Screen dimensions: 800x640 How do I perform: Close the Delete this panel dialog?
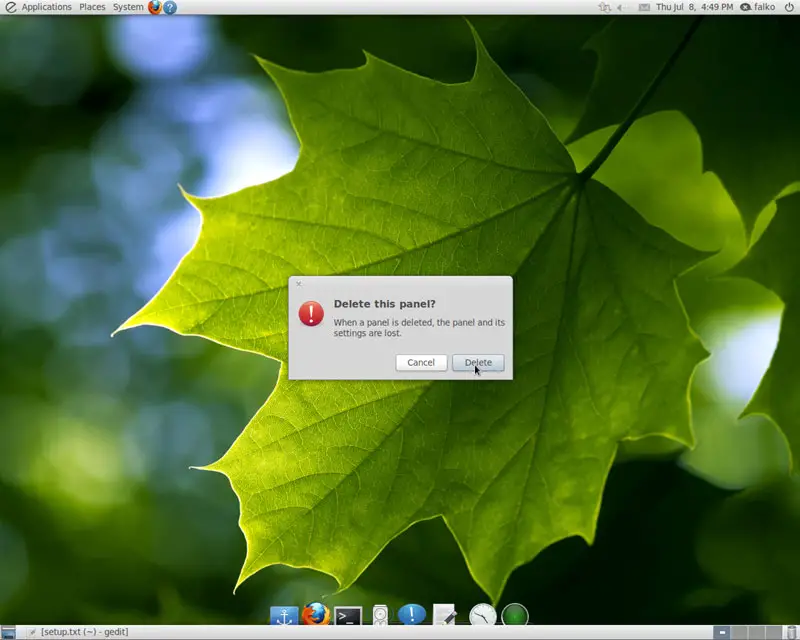(x=299, y=284)
